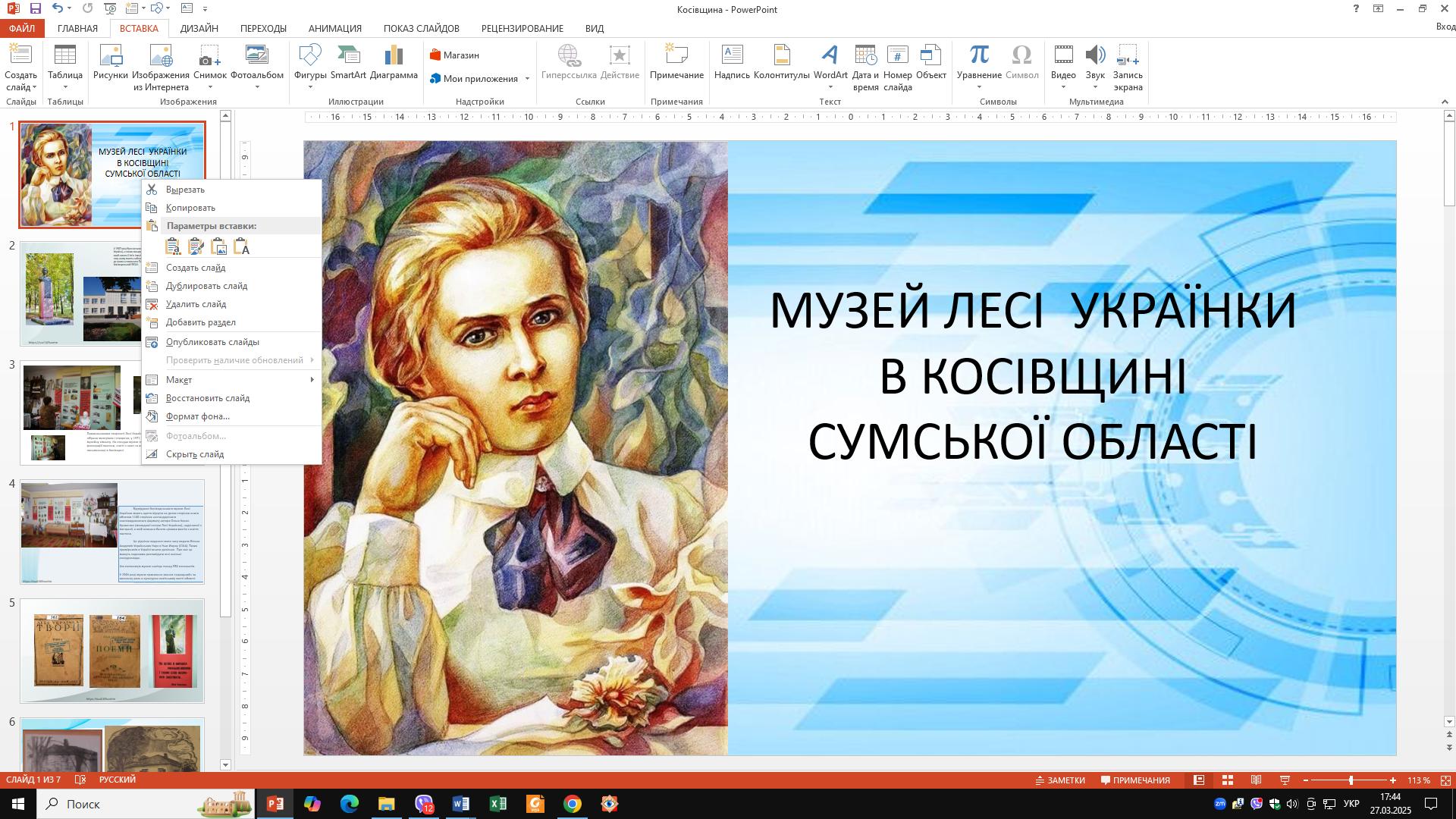Click slide title text МУЗЕЙ ЛЕСІ УКРАЇНКИ
The height and width of the screenshot is (819, 1456).
[1032, 310]
